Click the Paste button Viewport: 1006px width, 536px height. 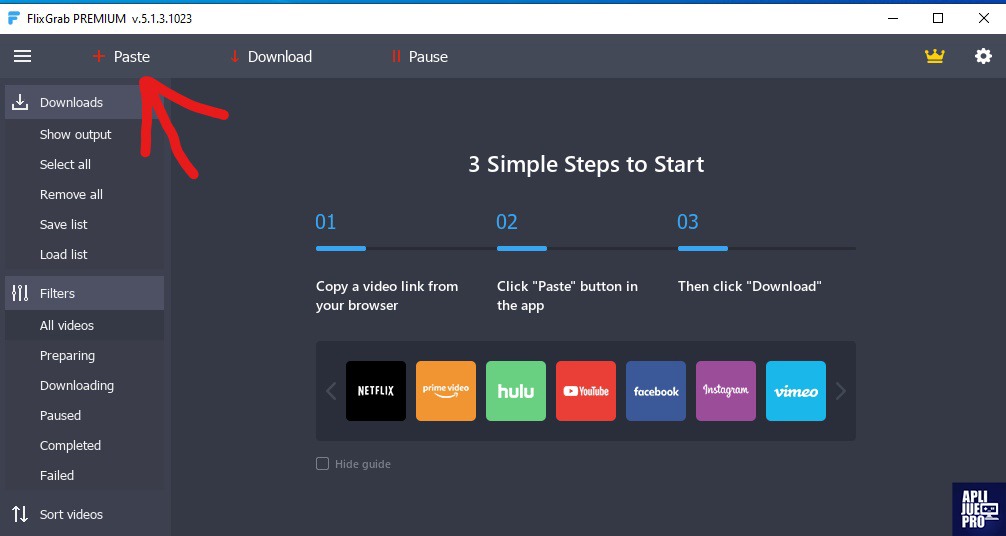(121, 56)
